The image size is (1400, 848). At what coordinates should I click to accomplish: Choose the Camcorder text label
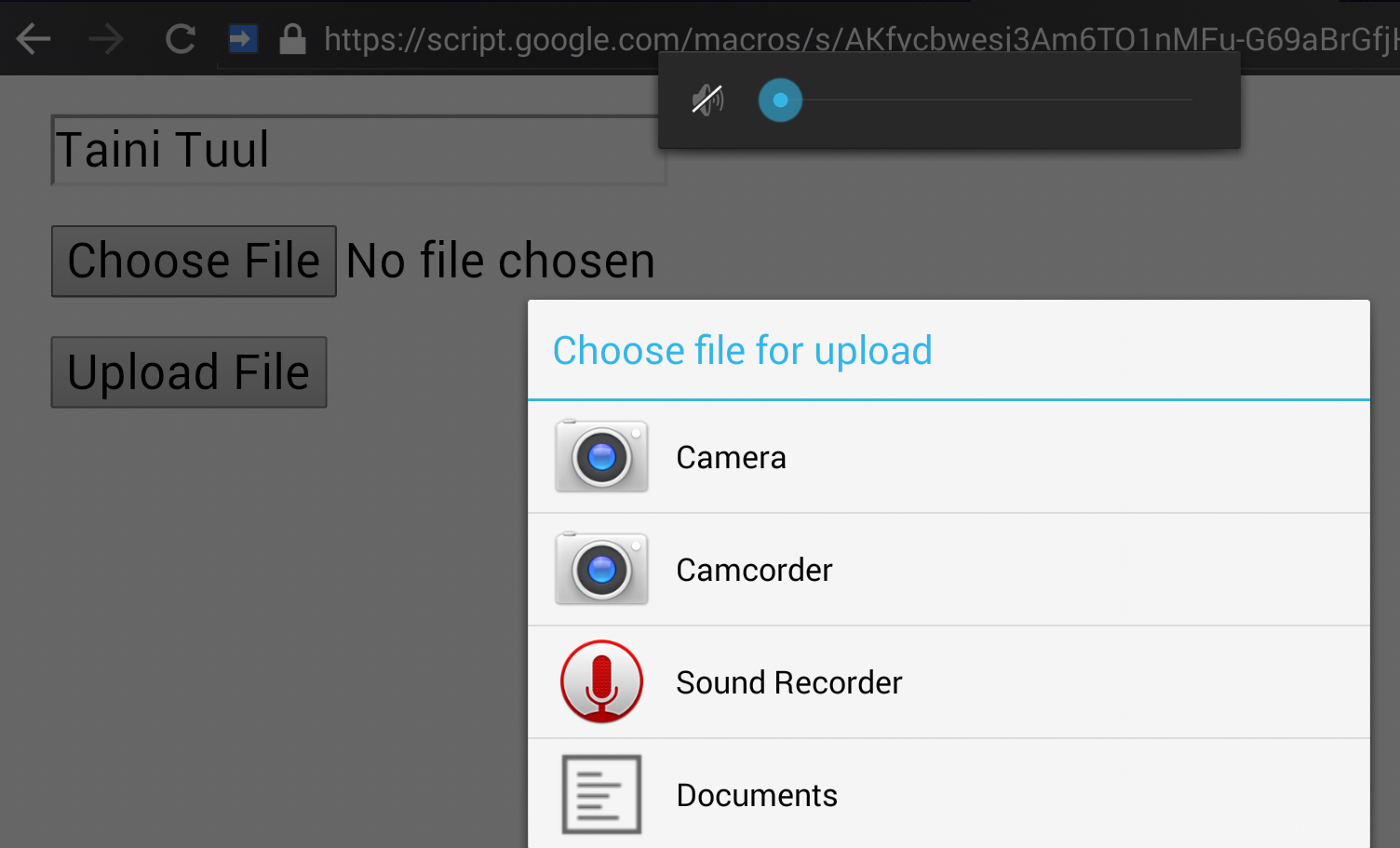point(754,570)
